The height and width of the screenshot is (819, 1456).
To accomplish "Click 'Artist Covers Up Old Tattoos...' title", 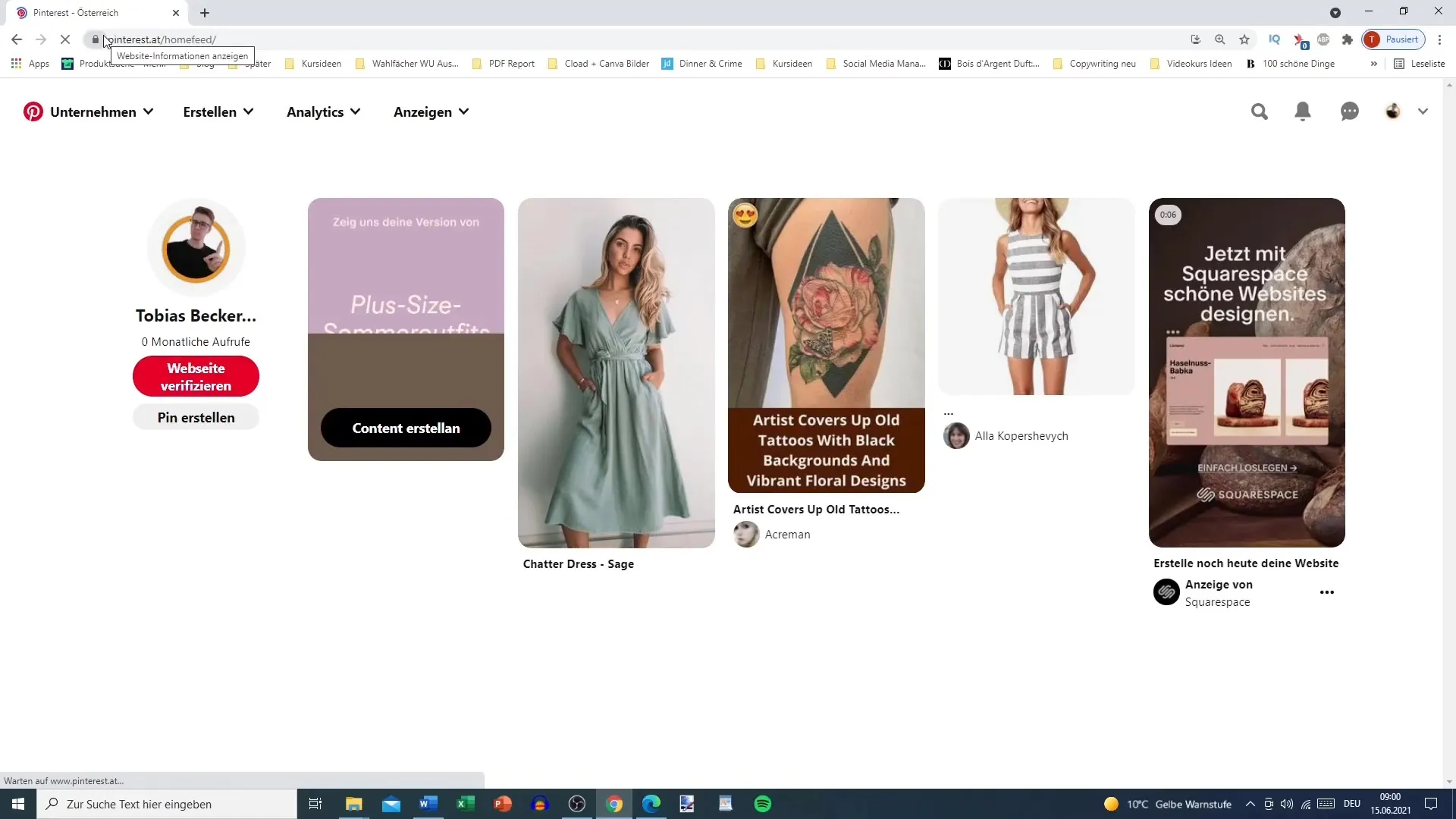I will pyautogui.click(x=816, y=510).
